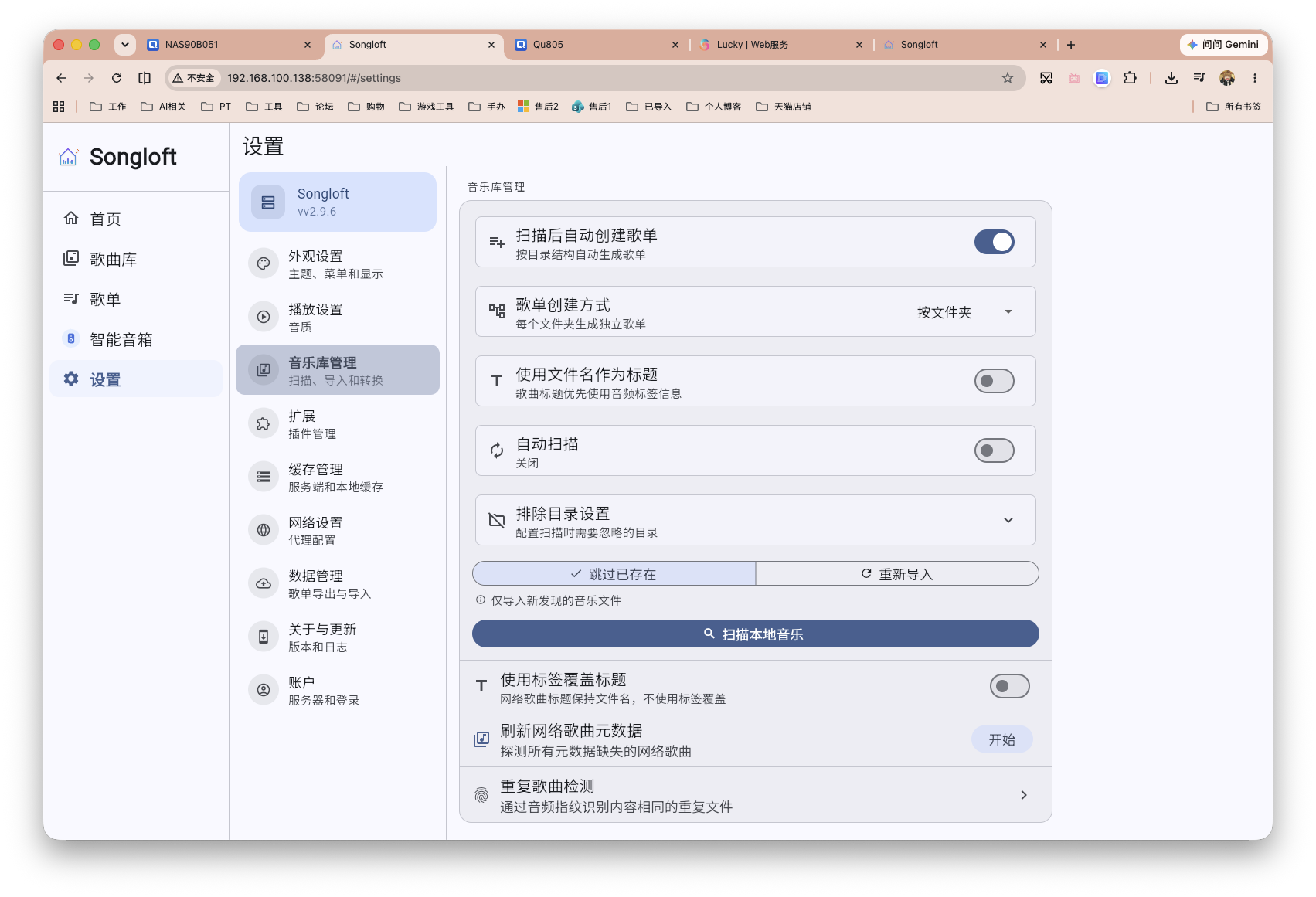Image resolution: width=1316 pixels, height=897 pixels.
Task: Click the music library icon beside 刷新网络歌曲元数据
Action: click(481, 739)
